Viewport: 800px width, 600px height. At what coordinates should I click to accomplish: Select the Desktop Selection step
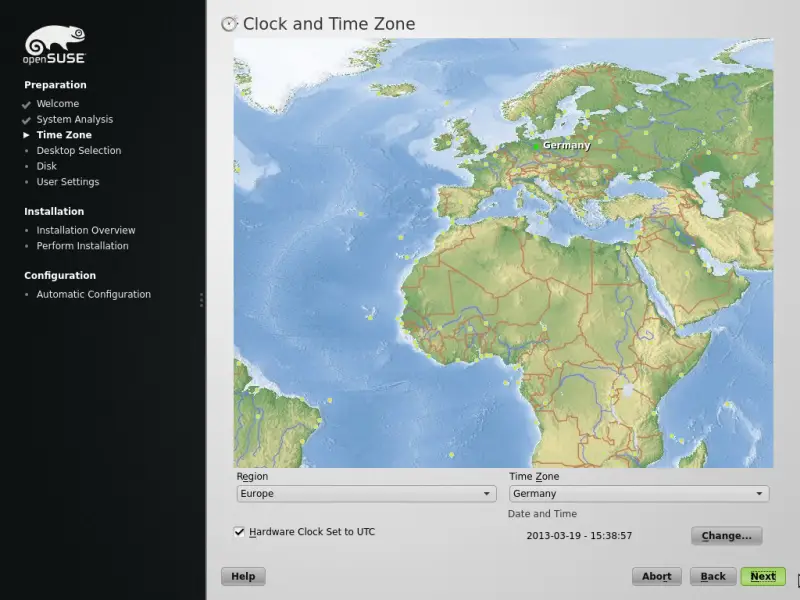[x=79, y=151]
